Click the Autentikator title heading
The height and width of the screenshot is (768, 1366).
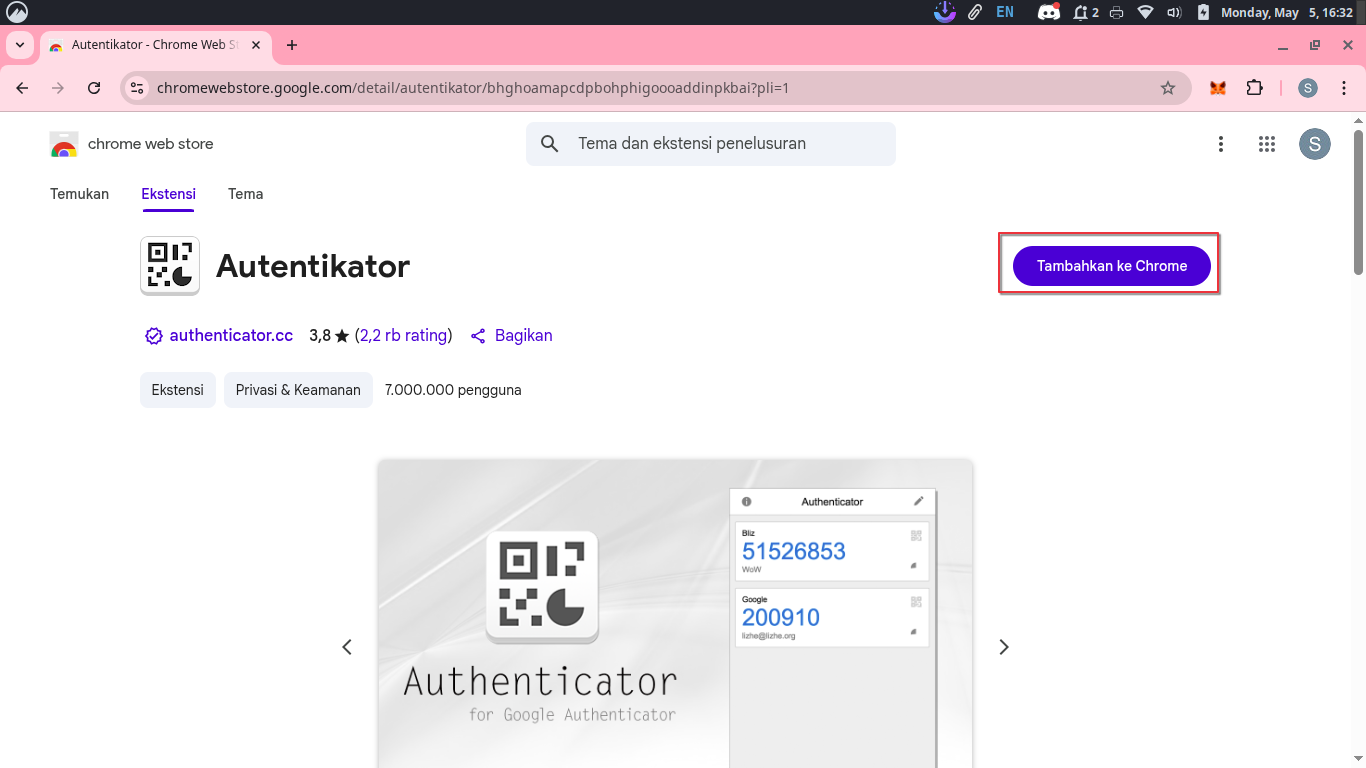click(x=313, y=266)
